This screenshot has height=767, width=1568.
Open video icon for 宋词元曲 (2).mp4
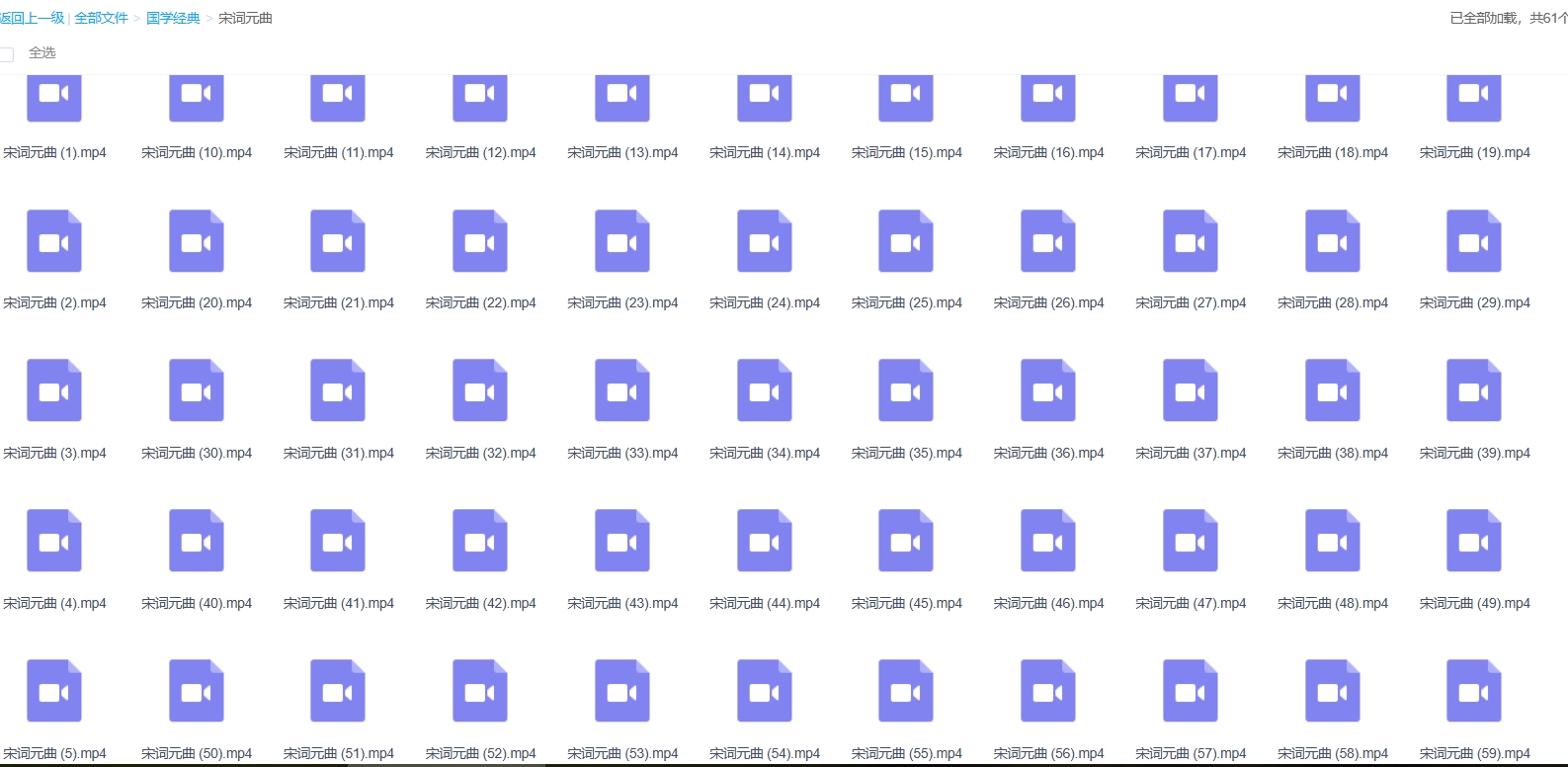(54, 241)
